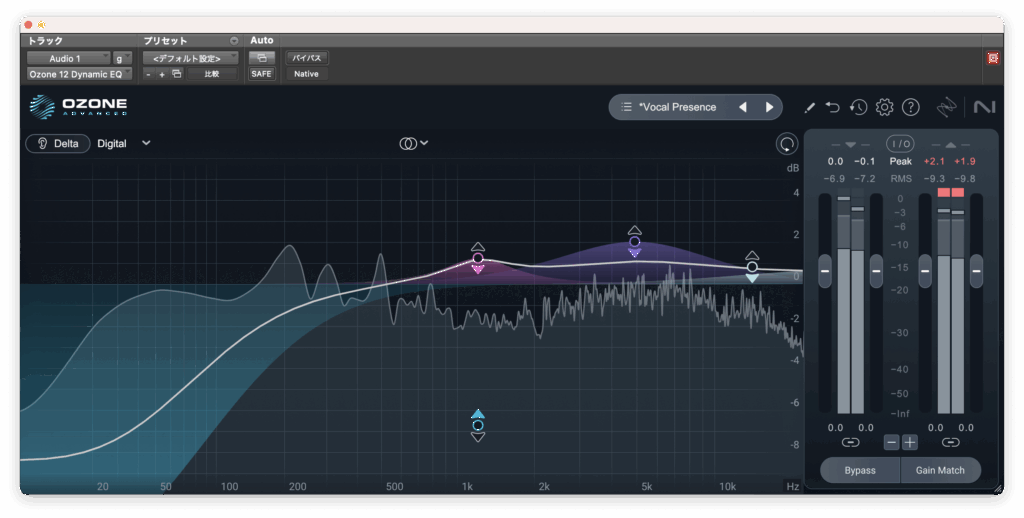Click the circular reset icon above graph
Image resolution: width=1024 pixels, height=518 pixels.
pyautogui.click(x=787, y=144)
